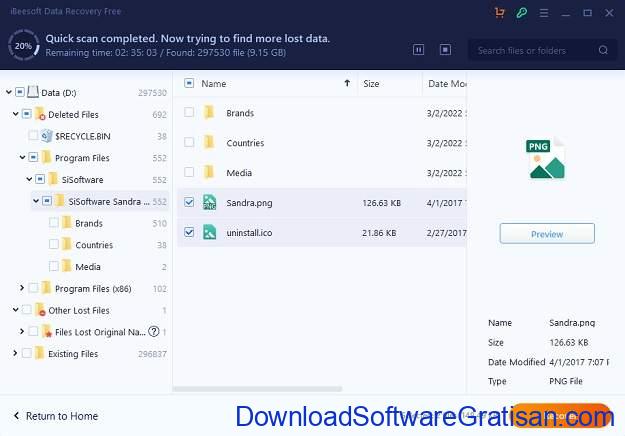Image resolution: width=625 pixels, height=436 pixels.
Task: Click the search magnifier icon
Action: [603, 50]
